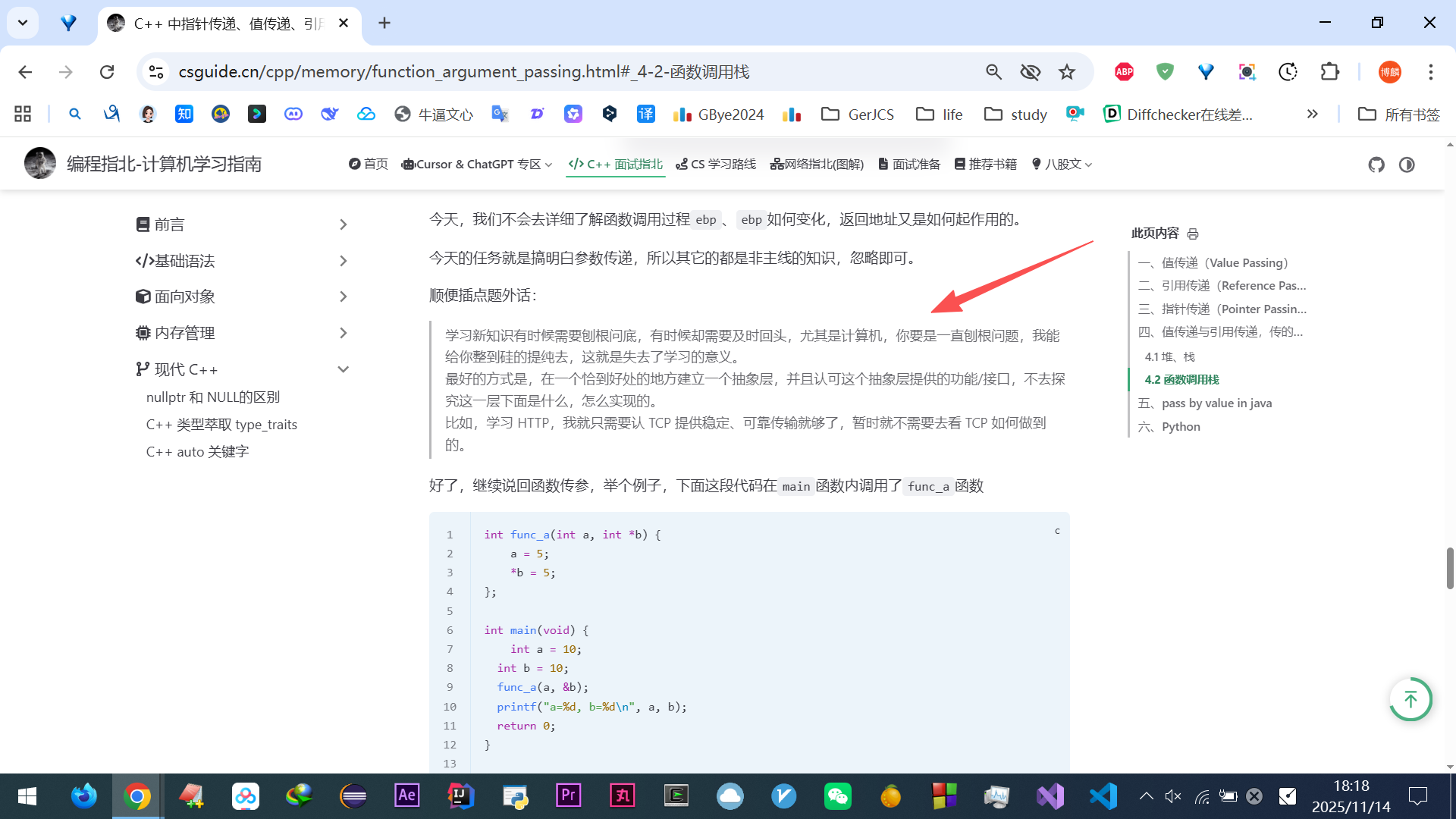
Task: Collapse the 现代 C++ sidebar section
Action: pyautogui.click(x=343, y=369)
